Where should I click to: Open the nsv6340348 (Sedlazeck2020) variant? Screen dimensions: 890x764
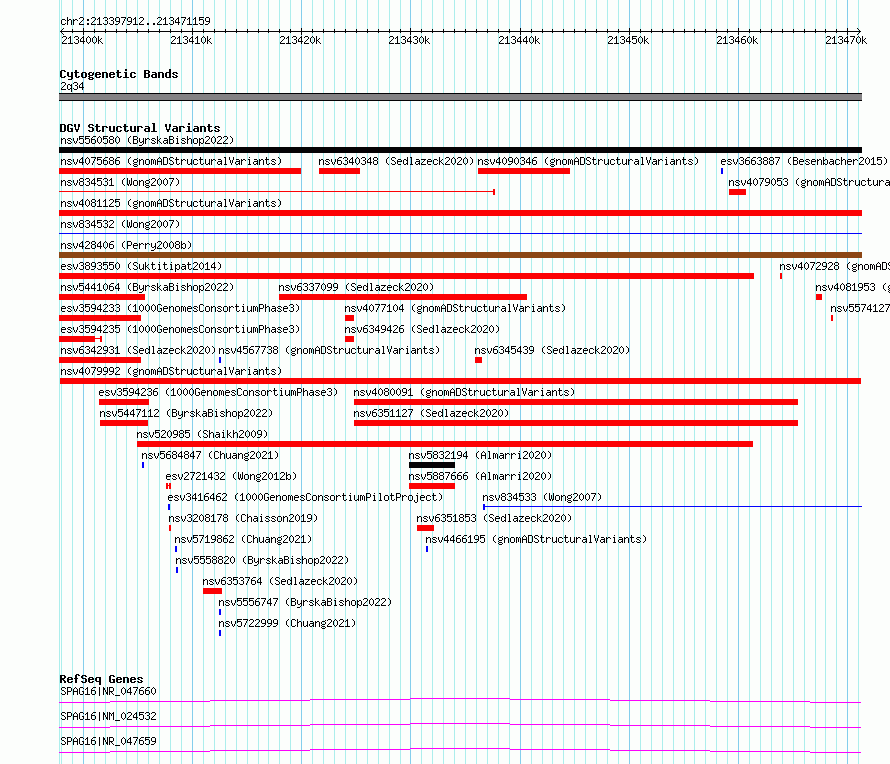click(396, 161)
